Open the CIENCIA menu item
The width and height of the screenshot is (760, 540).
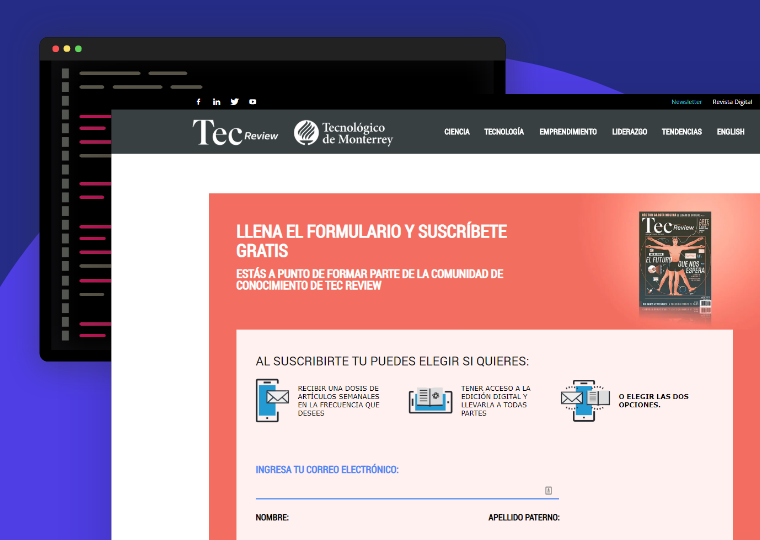point(457,132)
